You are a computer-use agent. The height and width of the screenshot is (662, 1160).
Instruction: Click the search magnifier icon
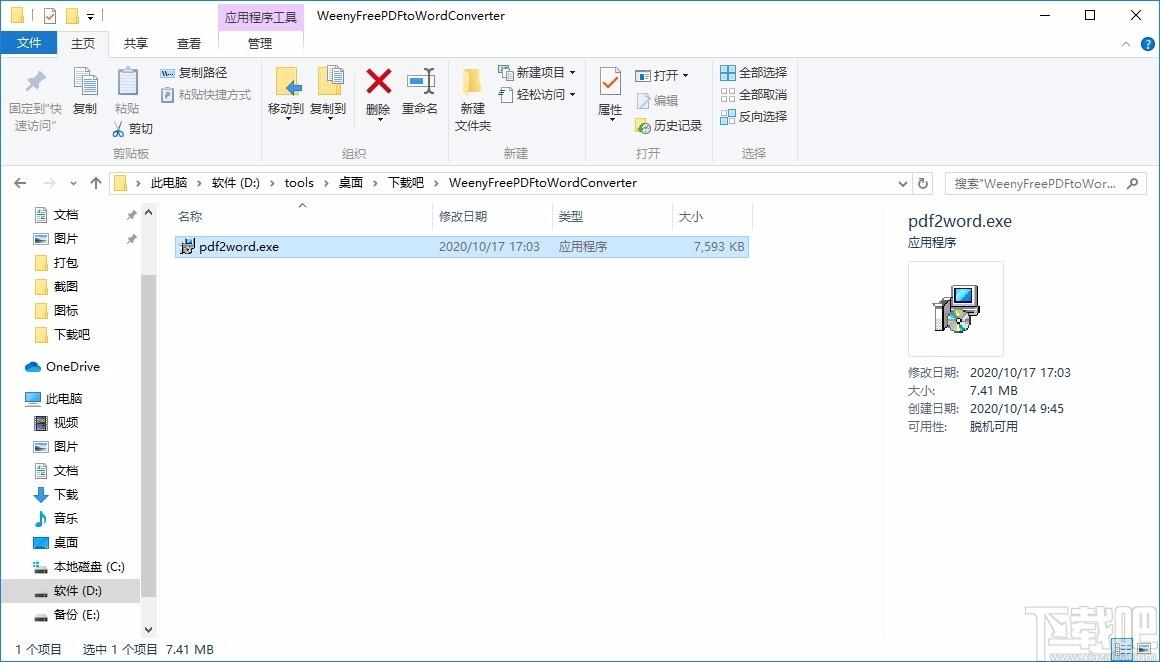[x=1132, y=183]
